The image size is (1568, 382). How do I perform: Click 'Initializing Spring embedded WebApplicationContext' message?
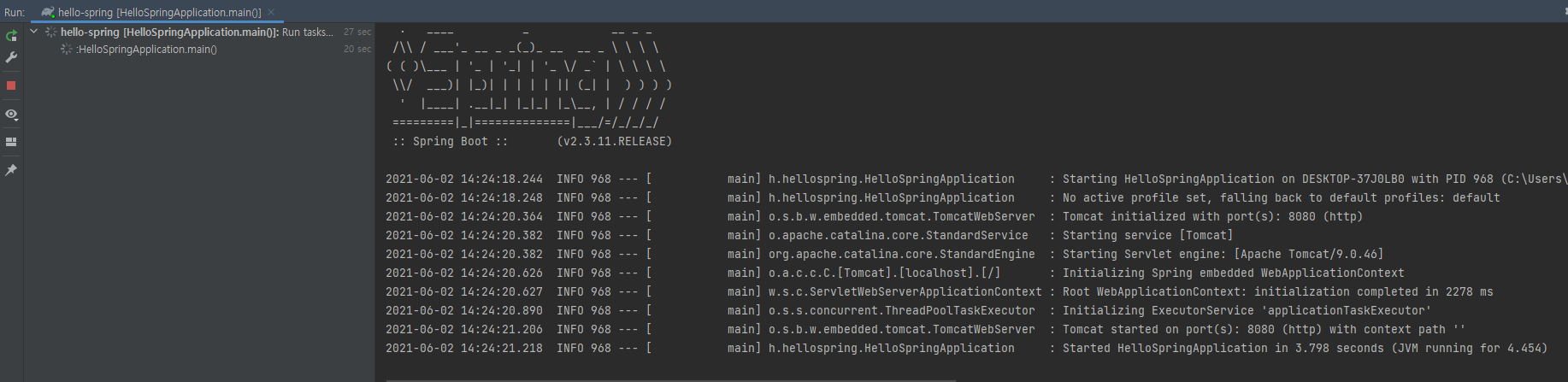pyautogui.click(x=1234, y=273)
